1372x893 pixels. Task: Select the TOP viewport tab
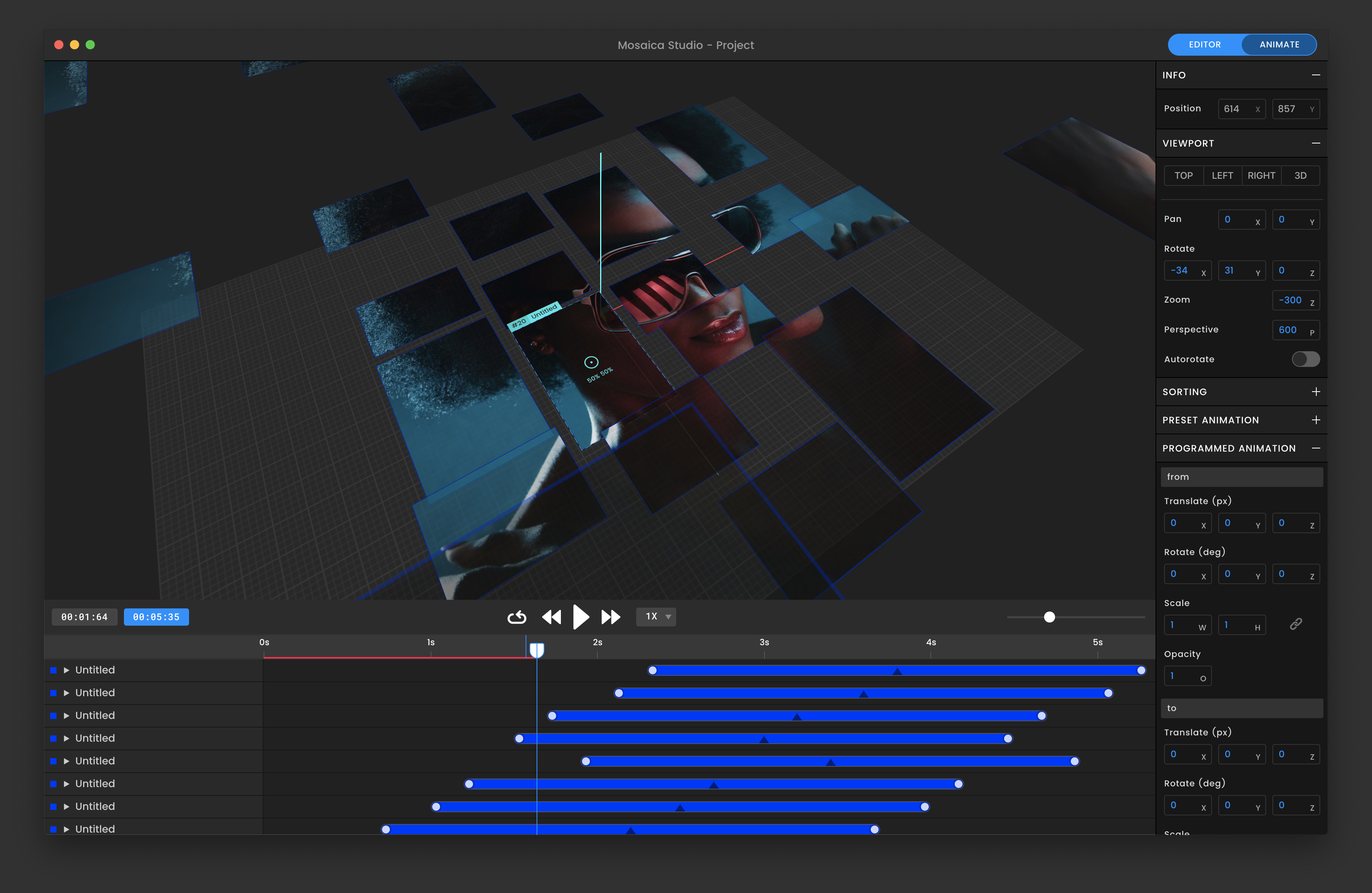point(1183,176)
